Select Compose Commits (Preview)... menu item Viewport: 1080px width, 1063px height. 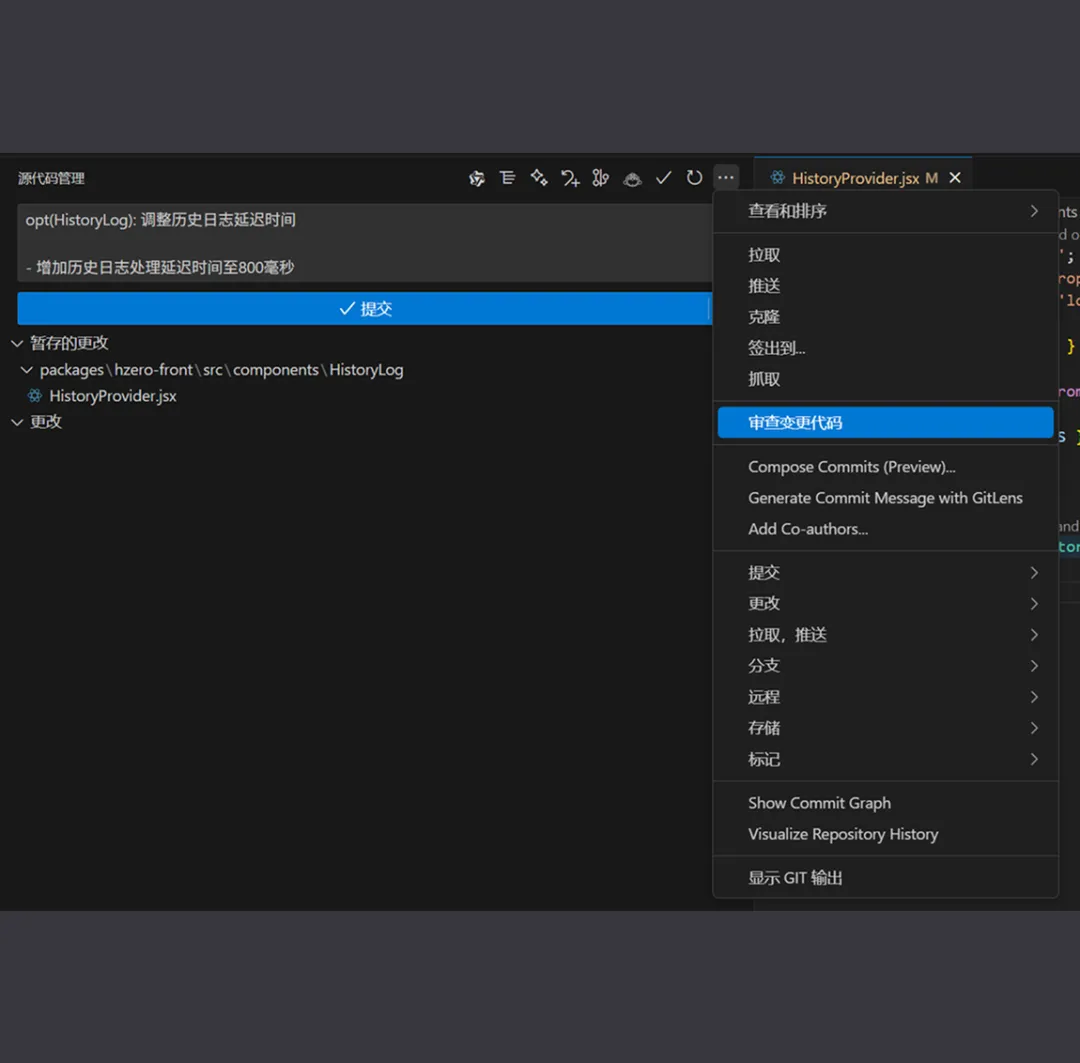click(886, 467)
